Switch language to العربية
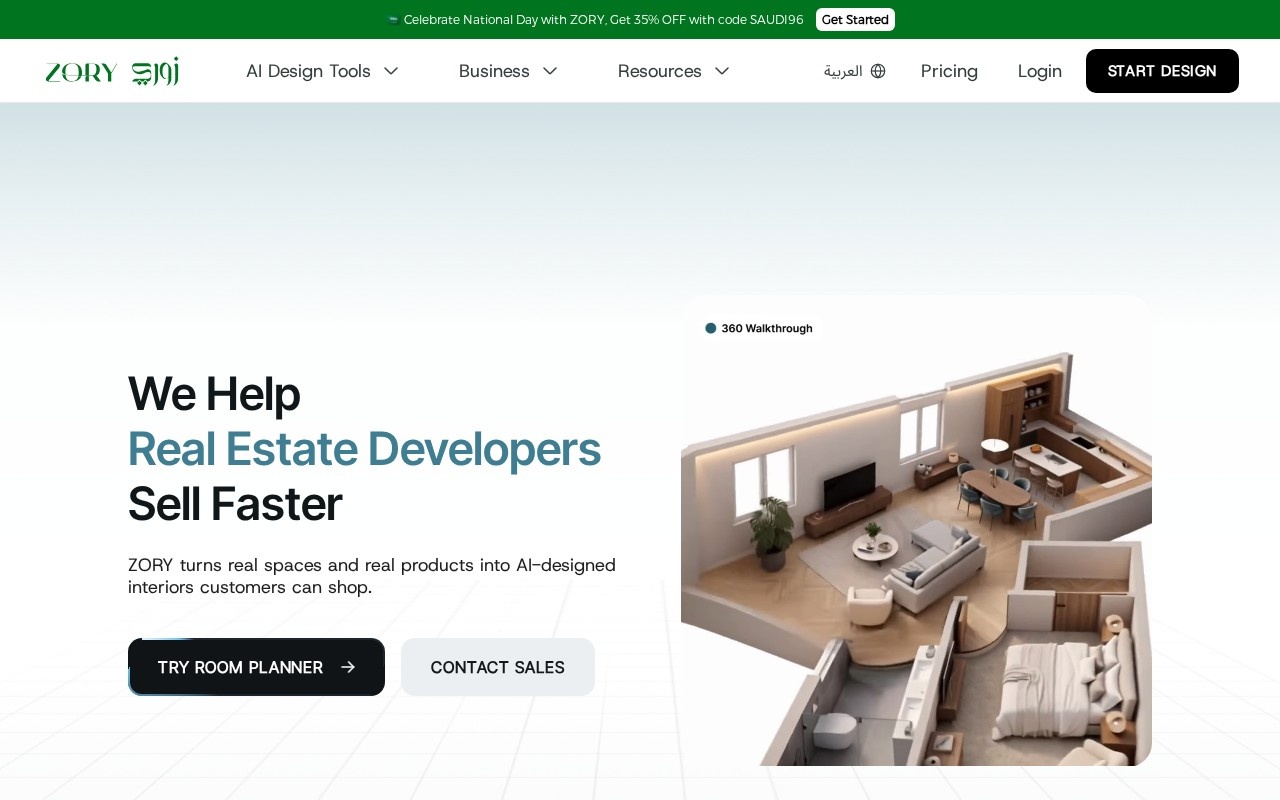 855,71
